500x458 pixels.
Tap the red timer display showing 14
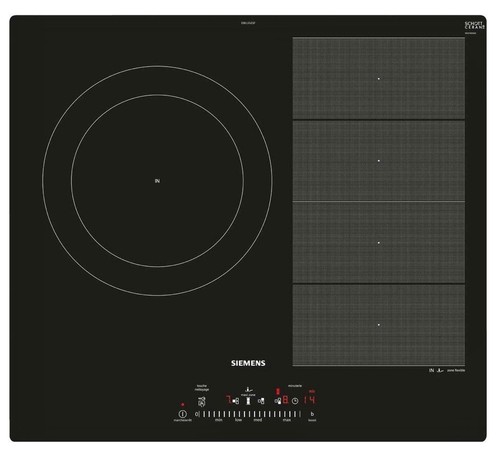pos(310,400)
